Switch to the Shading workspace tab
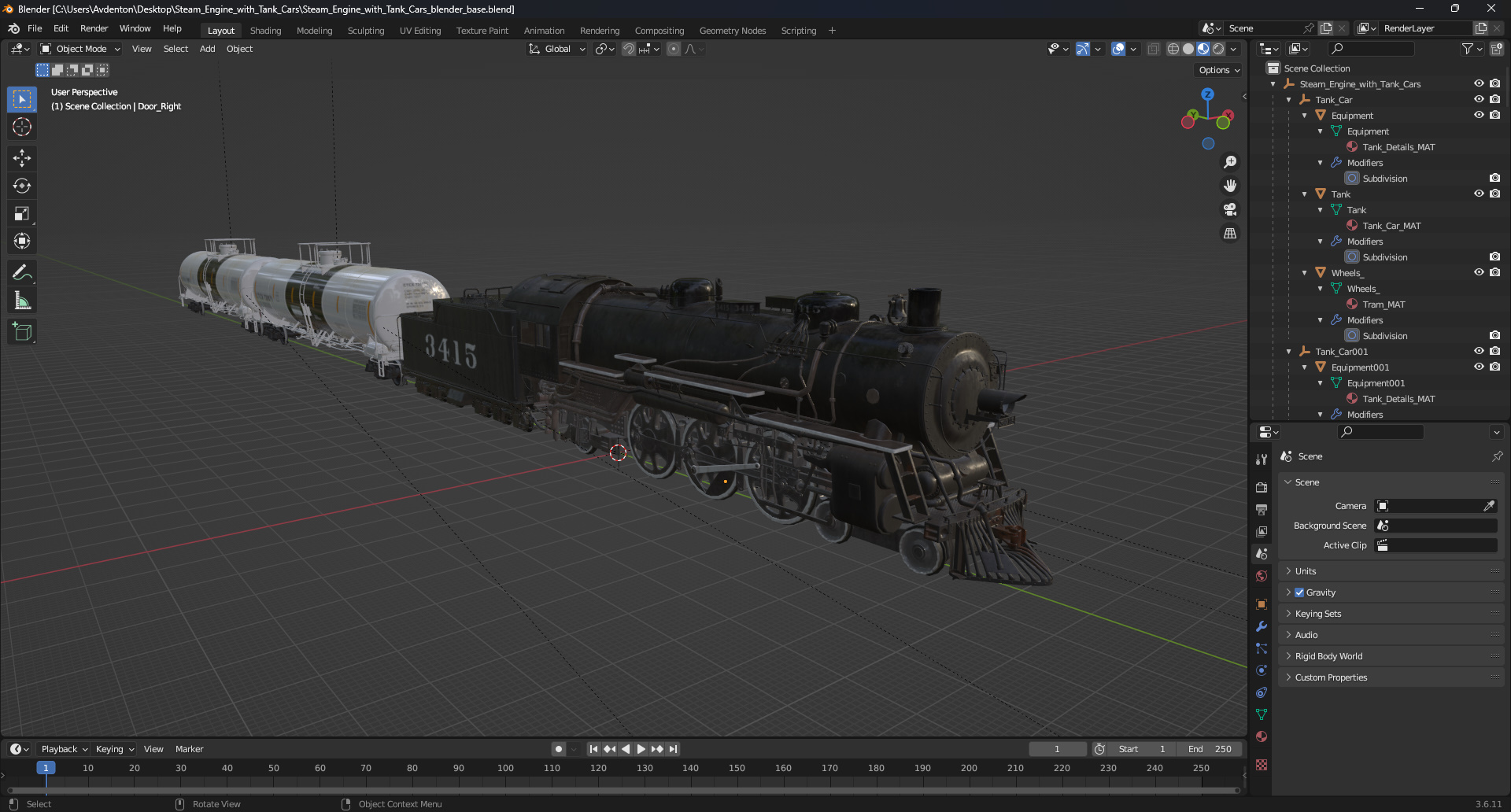1511x812 pixels. coord(265,31)
